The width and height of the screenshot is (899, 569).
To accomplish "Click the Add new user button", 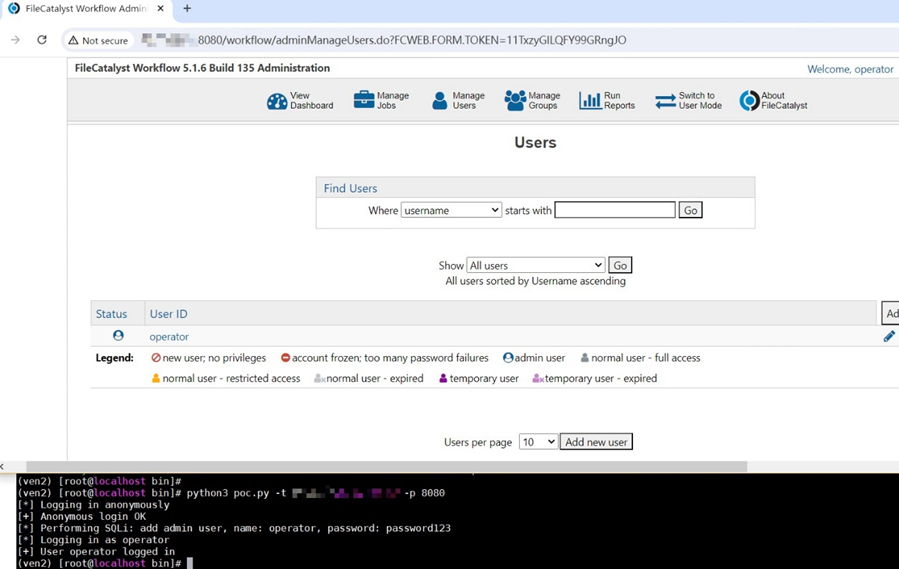I will click(x=596, y=442).
